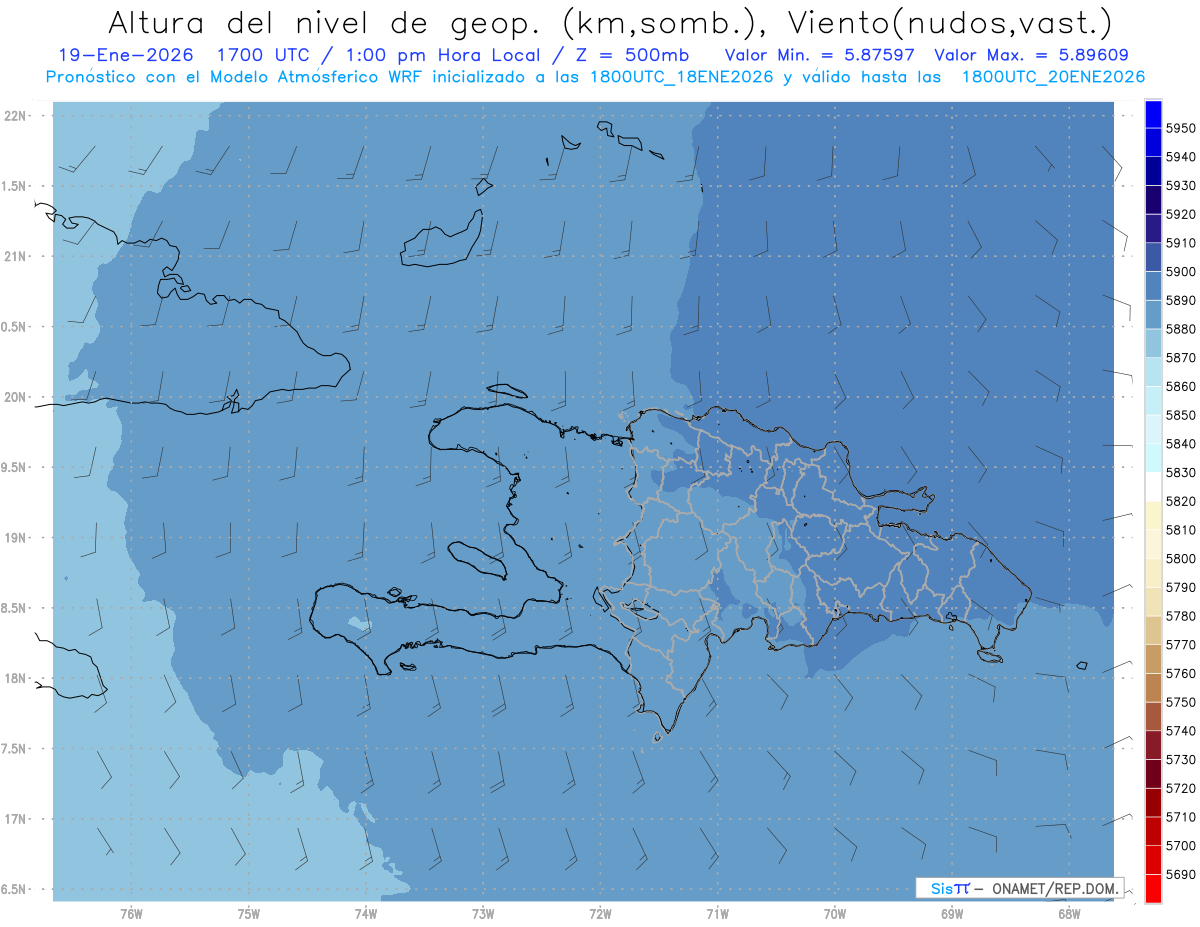This screenshot has height=927, width=1200.
Task: Click the '5850' legend value
Action: click(1181, 415)
